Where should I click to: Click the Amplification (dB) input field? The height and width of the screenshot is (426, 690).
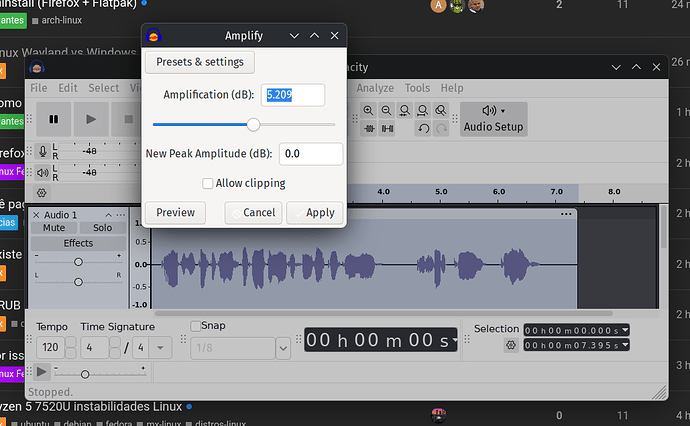[293, 95]
